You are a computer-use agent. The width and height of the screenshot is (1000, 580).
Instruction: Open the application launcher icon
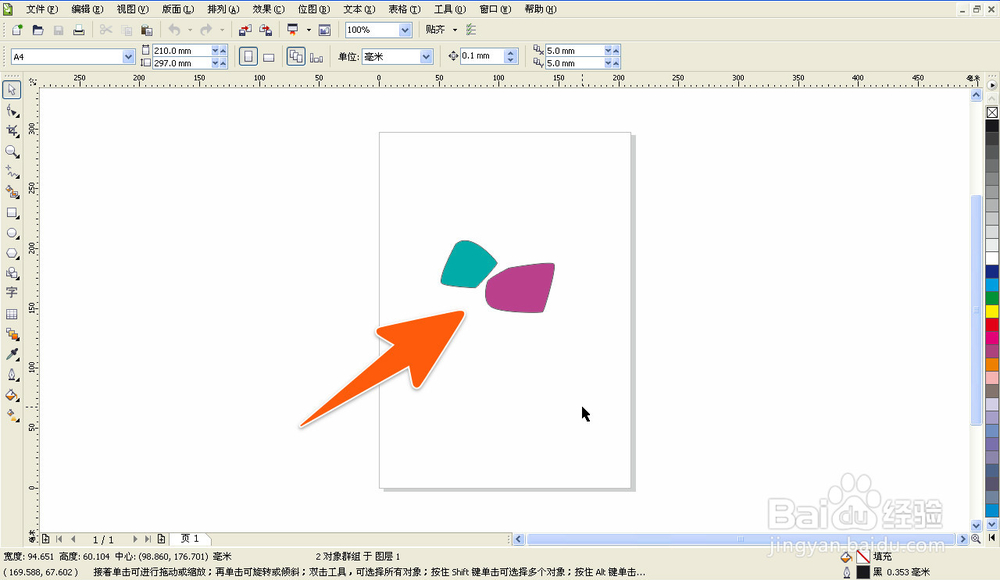click(293, 30)
